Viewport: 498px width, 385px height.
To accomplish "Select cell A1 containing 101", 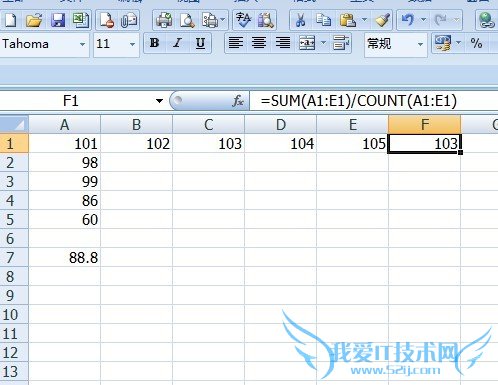I will pyautogui.click(x=65, y=144).
